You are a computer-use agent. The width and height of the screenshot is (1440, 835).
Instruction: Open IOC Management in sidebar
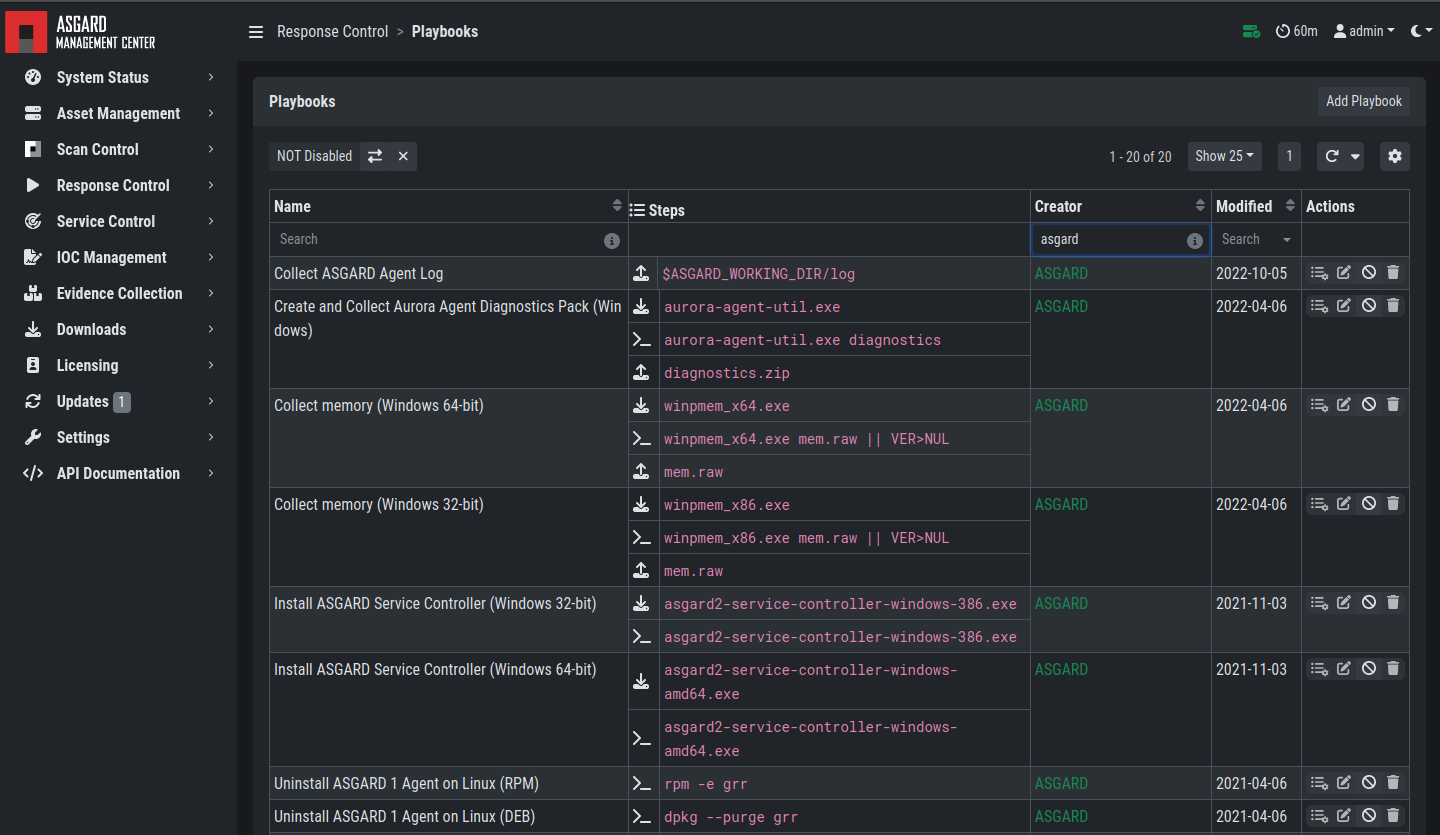[x=118, y=258]
